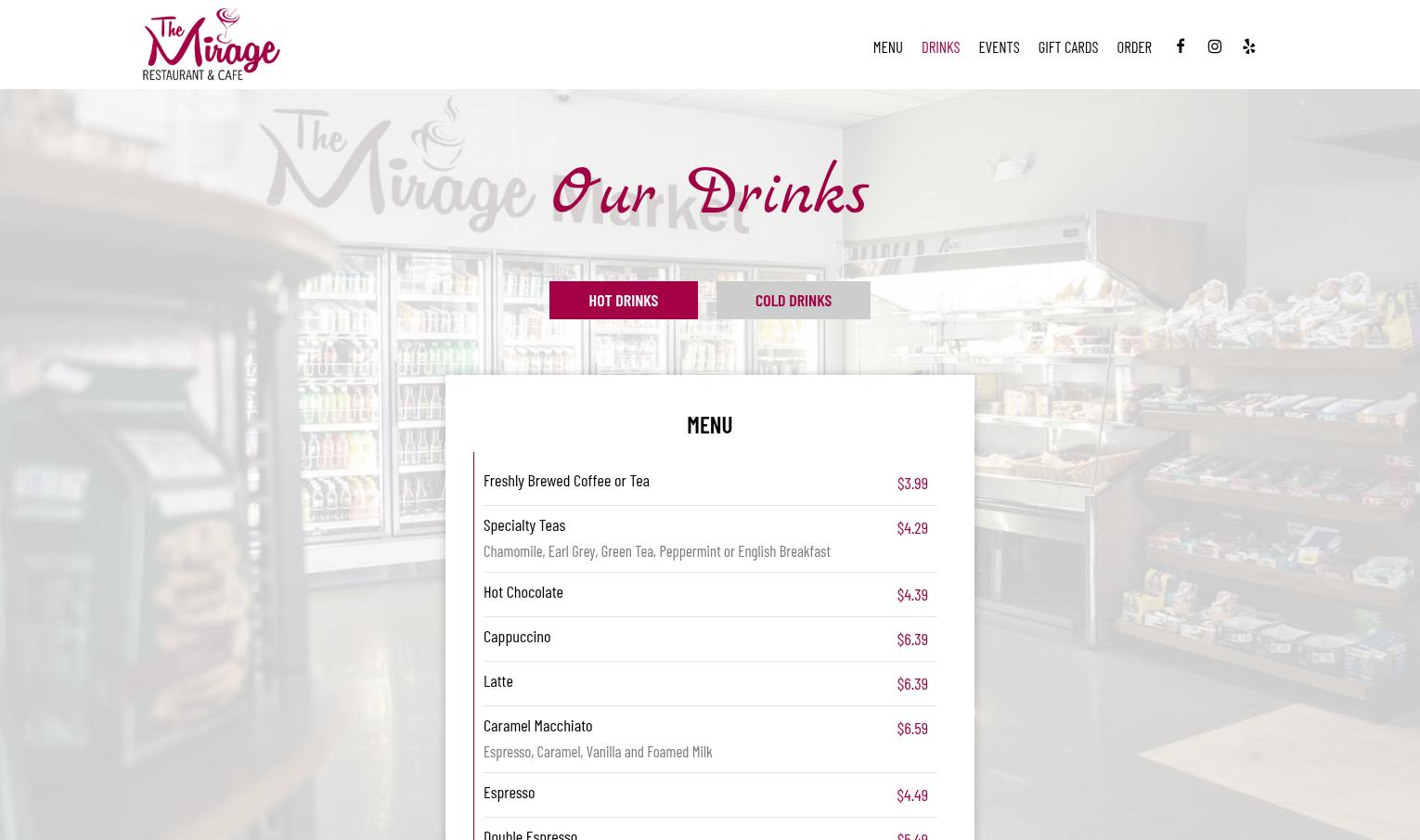Open The Mirage Yelp icon
The image size is (1420, 840).
click(x=1248, y=45)
